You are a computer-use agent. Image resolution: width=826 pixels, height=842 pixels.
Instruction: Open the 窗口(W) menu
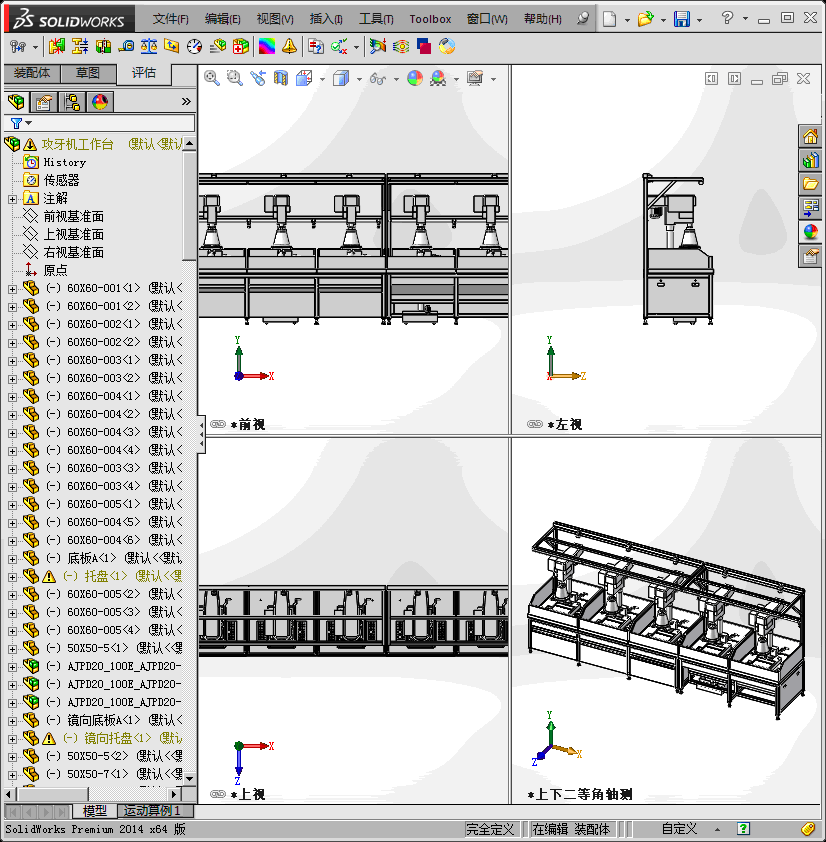click(x=487, y=19)
